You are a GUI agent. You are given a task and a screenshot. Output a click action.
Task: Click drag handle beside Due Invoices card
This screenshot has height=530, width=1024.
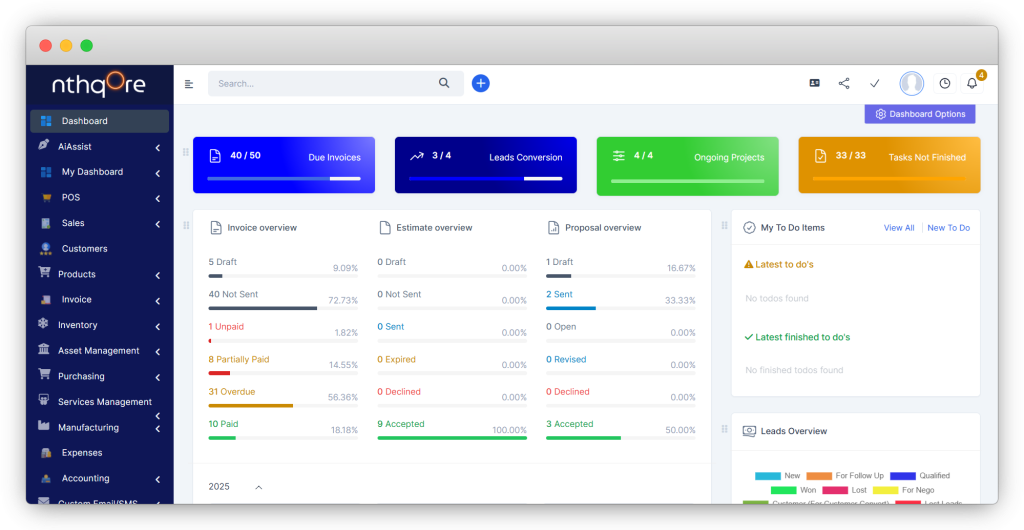[x=185, y=152]
